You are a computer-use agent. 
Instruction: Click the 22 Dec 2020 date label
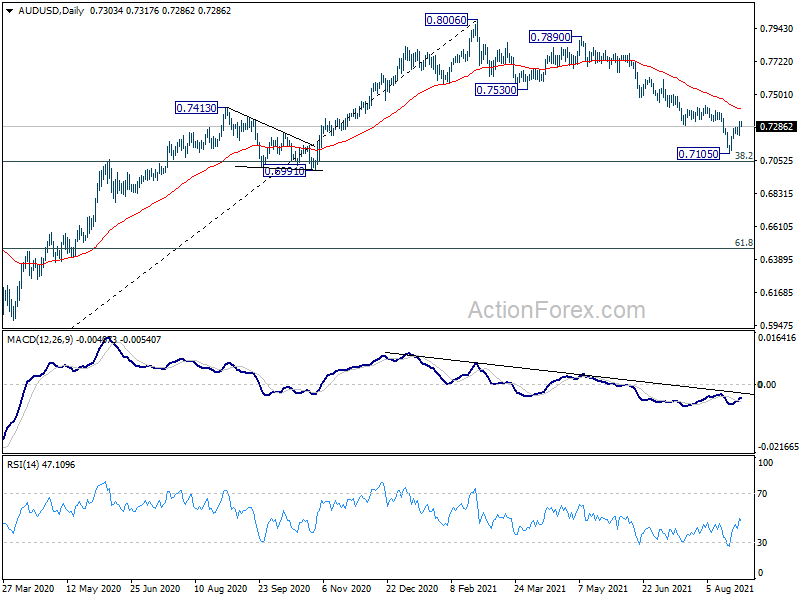click(x=412, y=589)
